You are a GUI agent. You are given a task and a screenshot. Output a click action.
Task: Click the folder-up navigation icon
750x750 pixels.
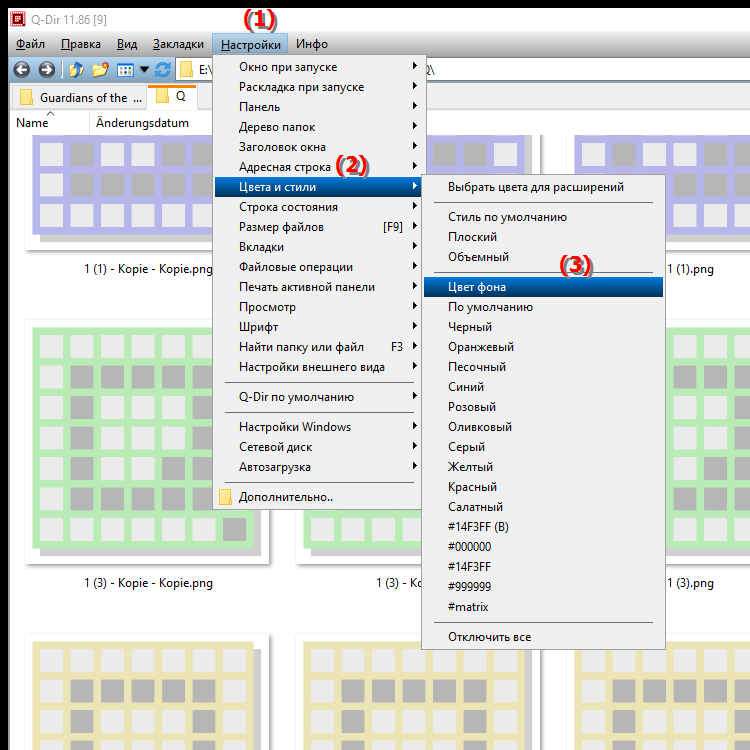click(x=77, y=70)
